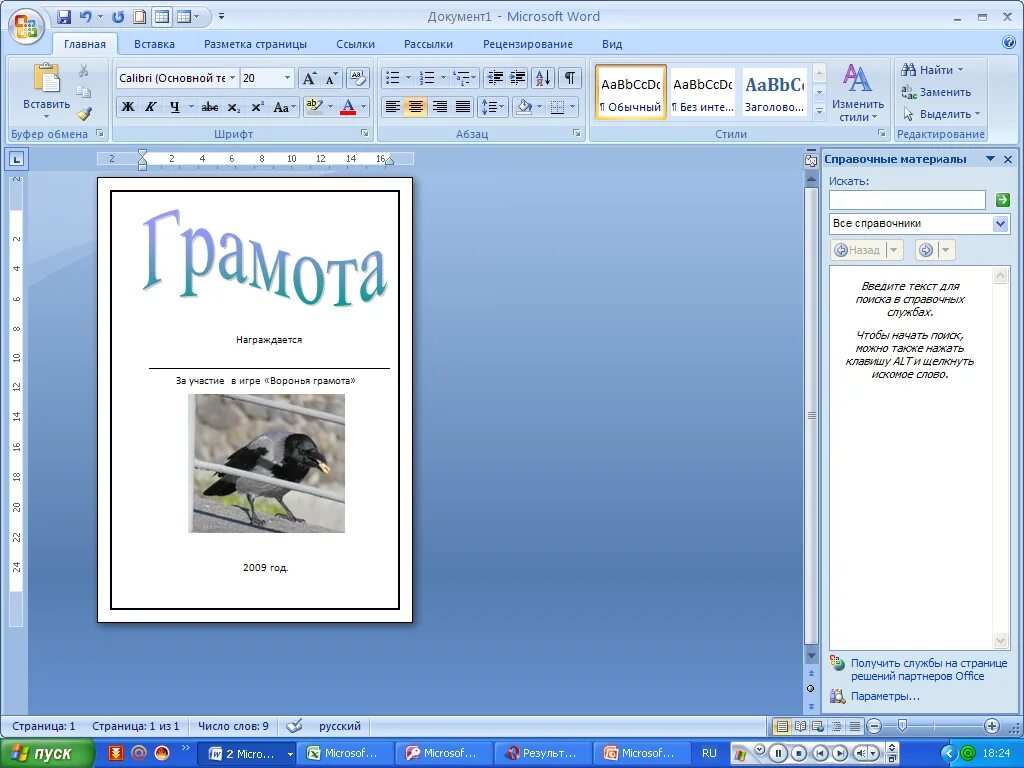This screenshot has height=768, width=1024.
Task: Select center alignment
Action: (416, 106)
